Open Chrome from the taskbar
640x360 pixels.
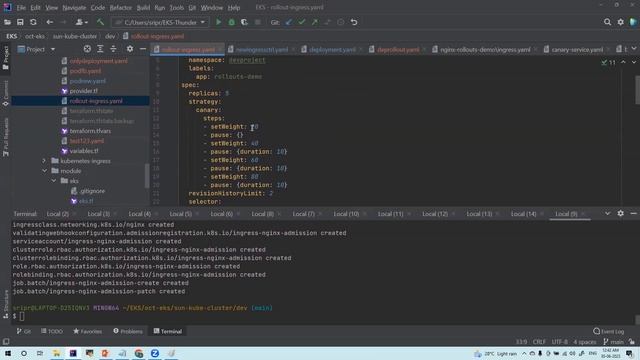tap(138, 353)
